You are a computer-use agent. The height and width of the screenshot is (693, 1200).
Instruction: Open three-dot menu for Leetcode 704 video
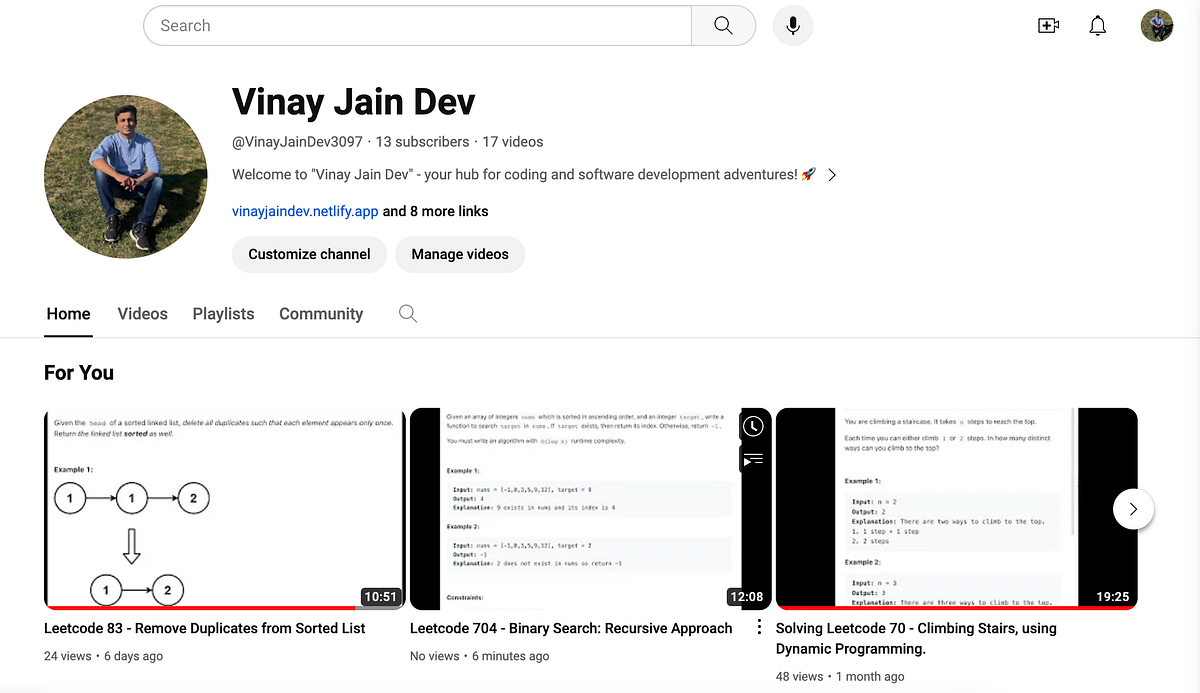[x=759, y=628]
